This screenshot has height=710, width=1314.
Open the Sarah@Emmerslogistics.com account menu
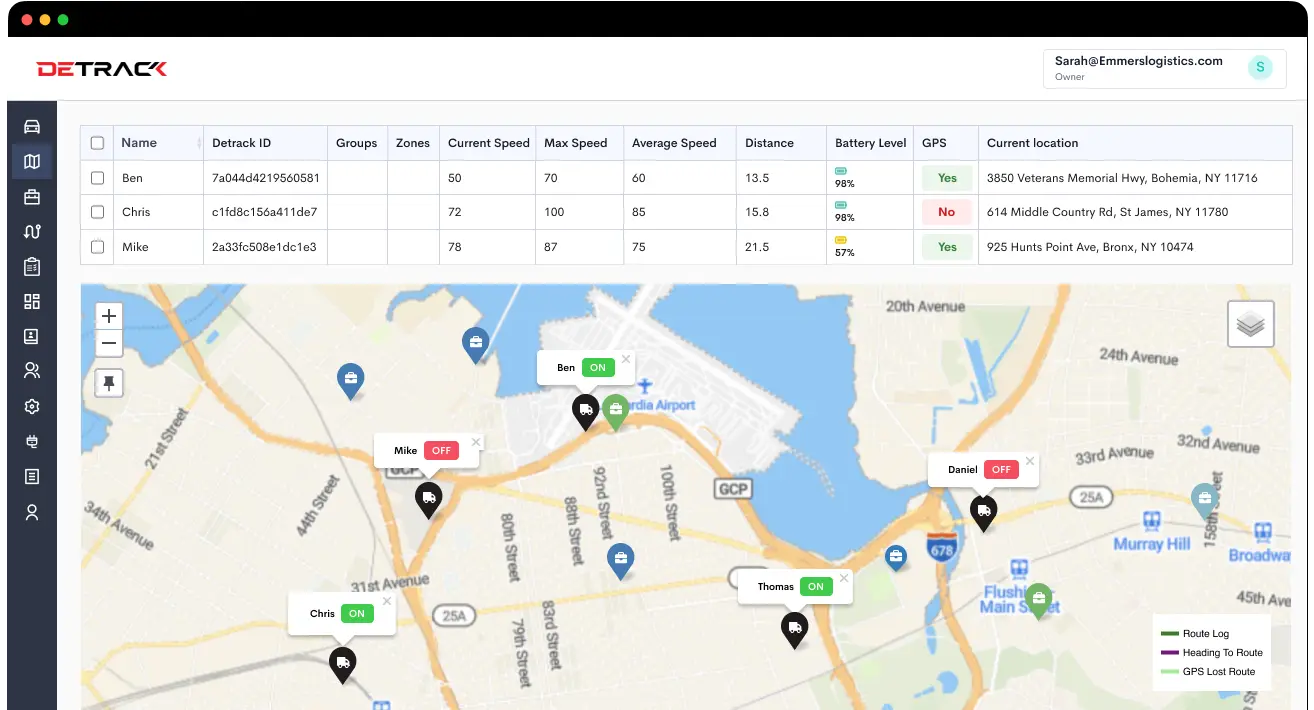[1164, 69]
